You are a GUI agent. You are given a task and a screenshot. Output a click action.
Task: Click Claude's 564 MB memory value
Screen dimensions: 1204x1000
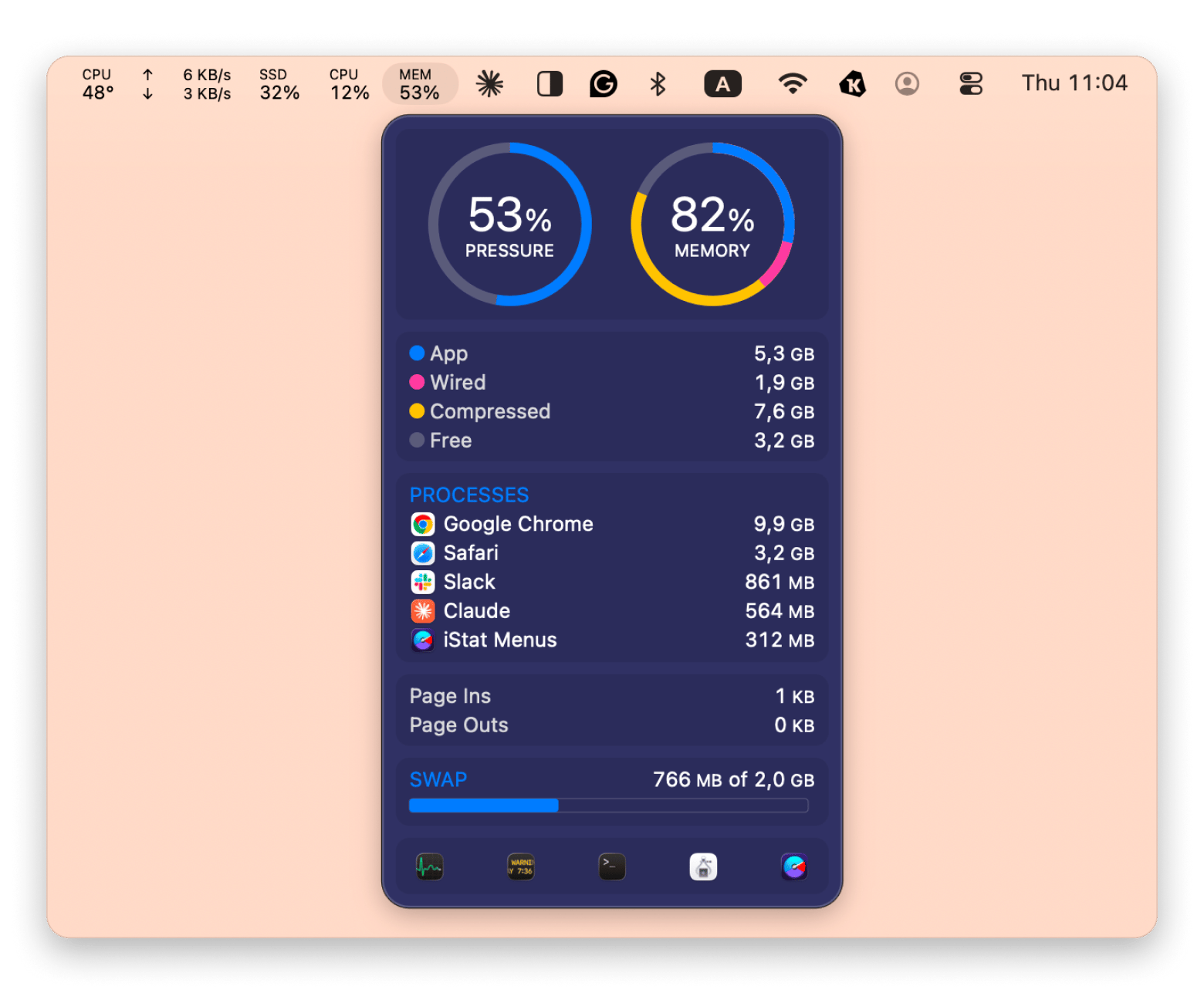(780, 611)
